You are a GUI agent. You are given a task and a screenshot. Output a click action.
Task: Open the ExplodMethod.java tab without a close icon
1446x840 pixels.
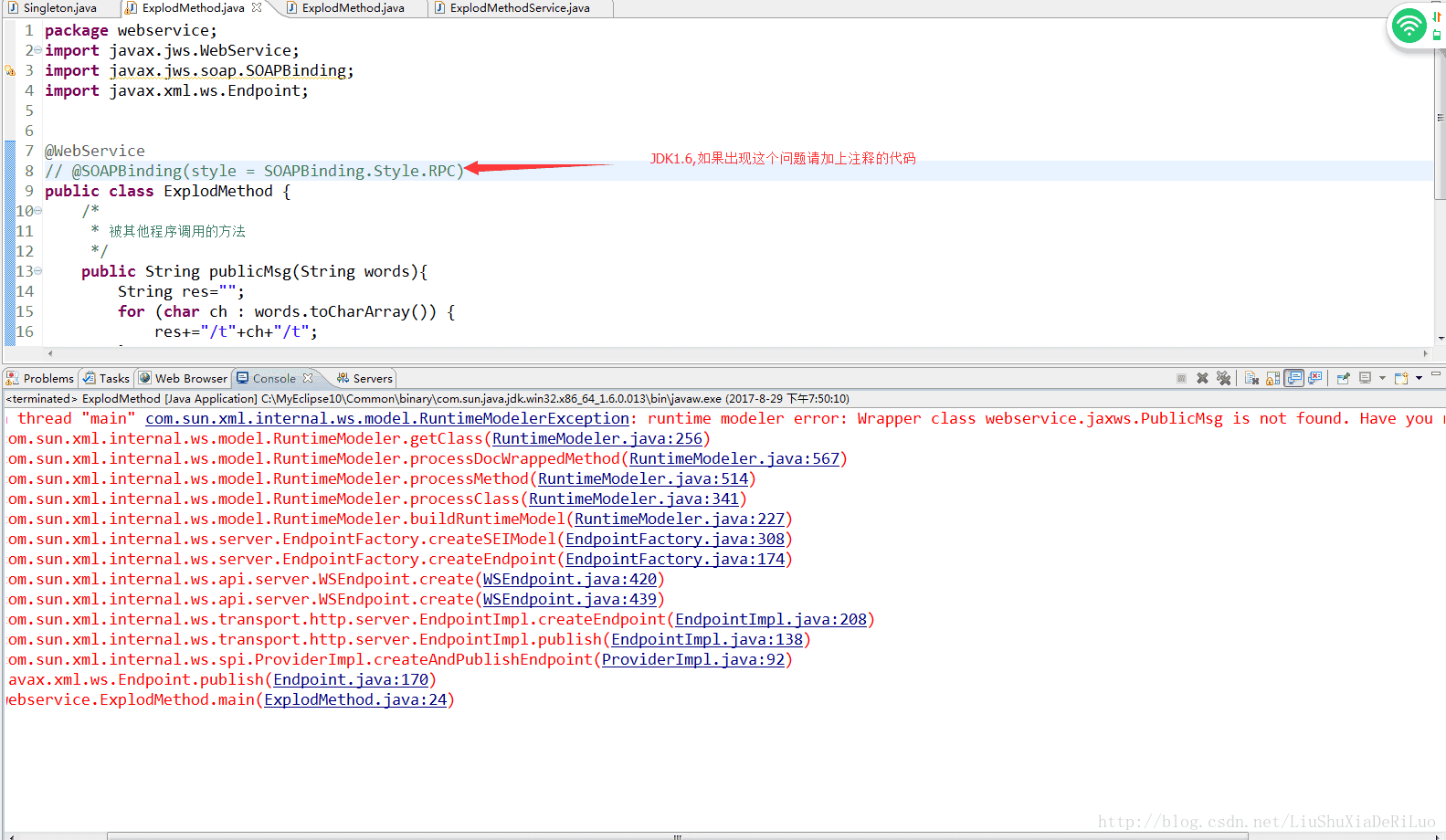click(x=353, y=7)
